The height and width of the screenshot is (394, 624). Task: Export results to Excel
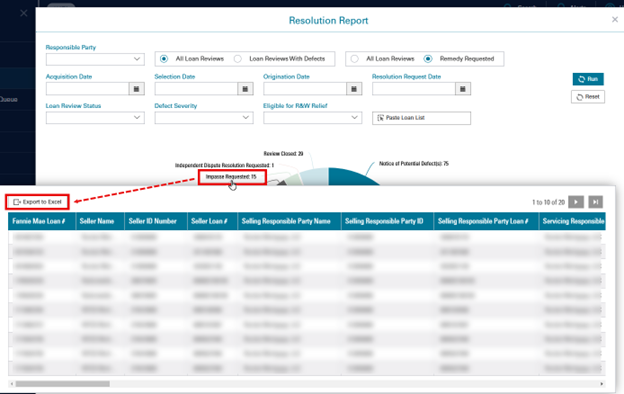pos(37,202)
